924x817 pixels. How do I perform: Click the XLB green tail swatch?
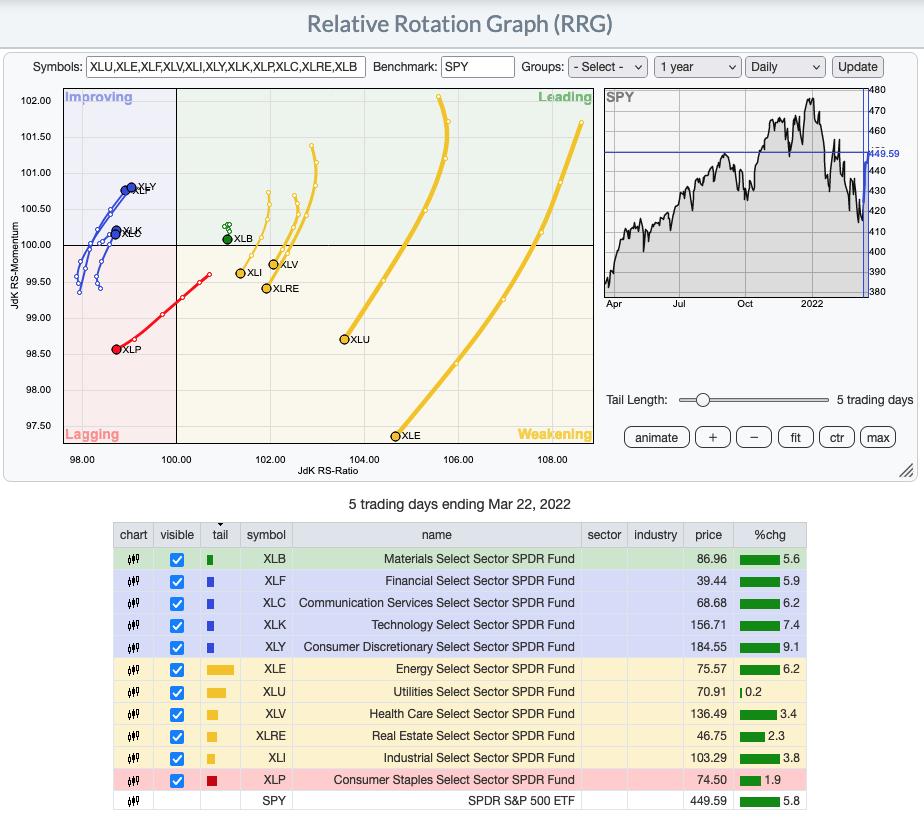tap(210, 559)
